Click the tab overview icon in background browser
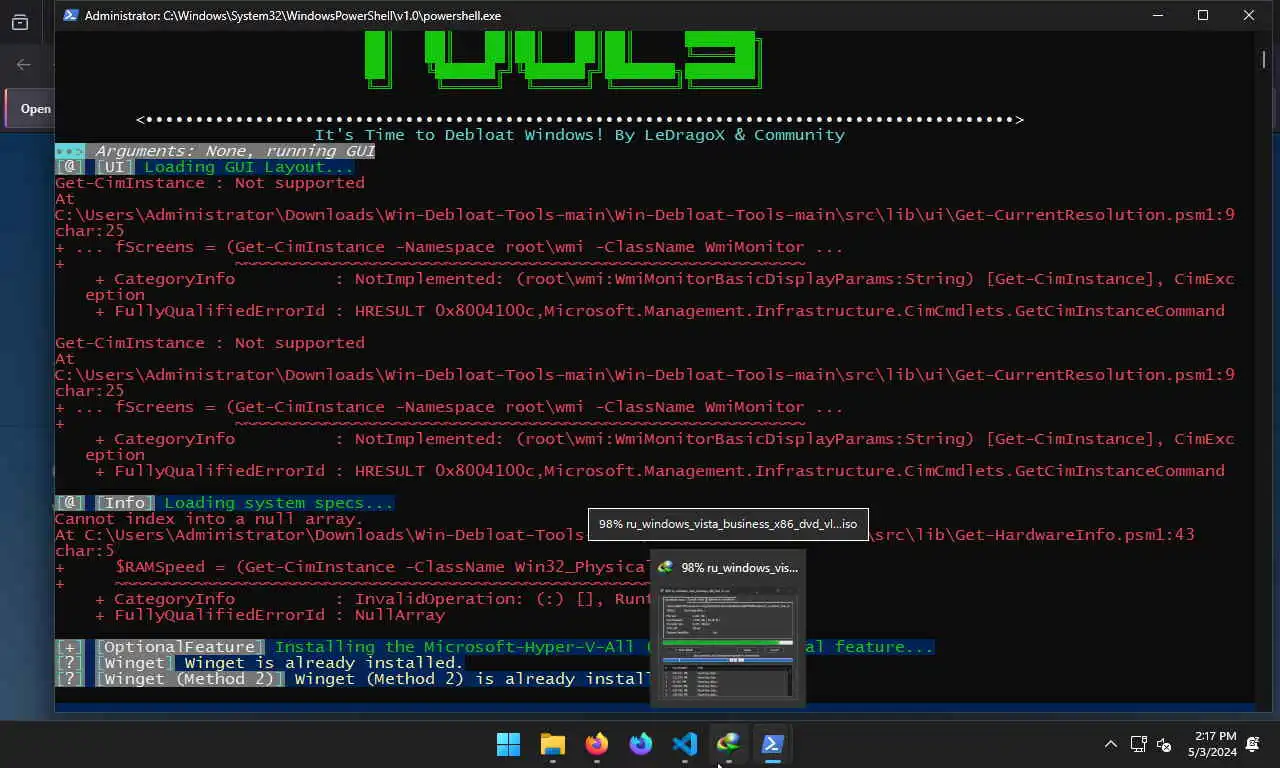The height and width of the screenshot is (768, 1280). pos(20,22)
